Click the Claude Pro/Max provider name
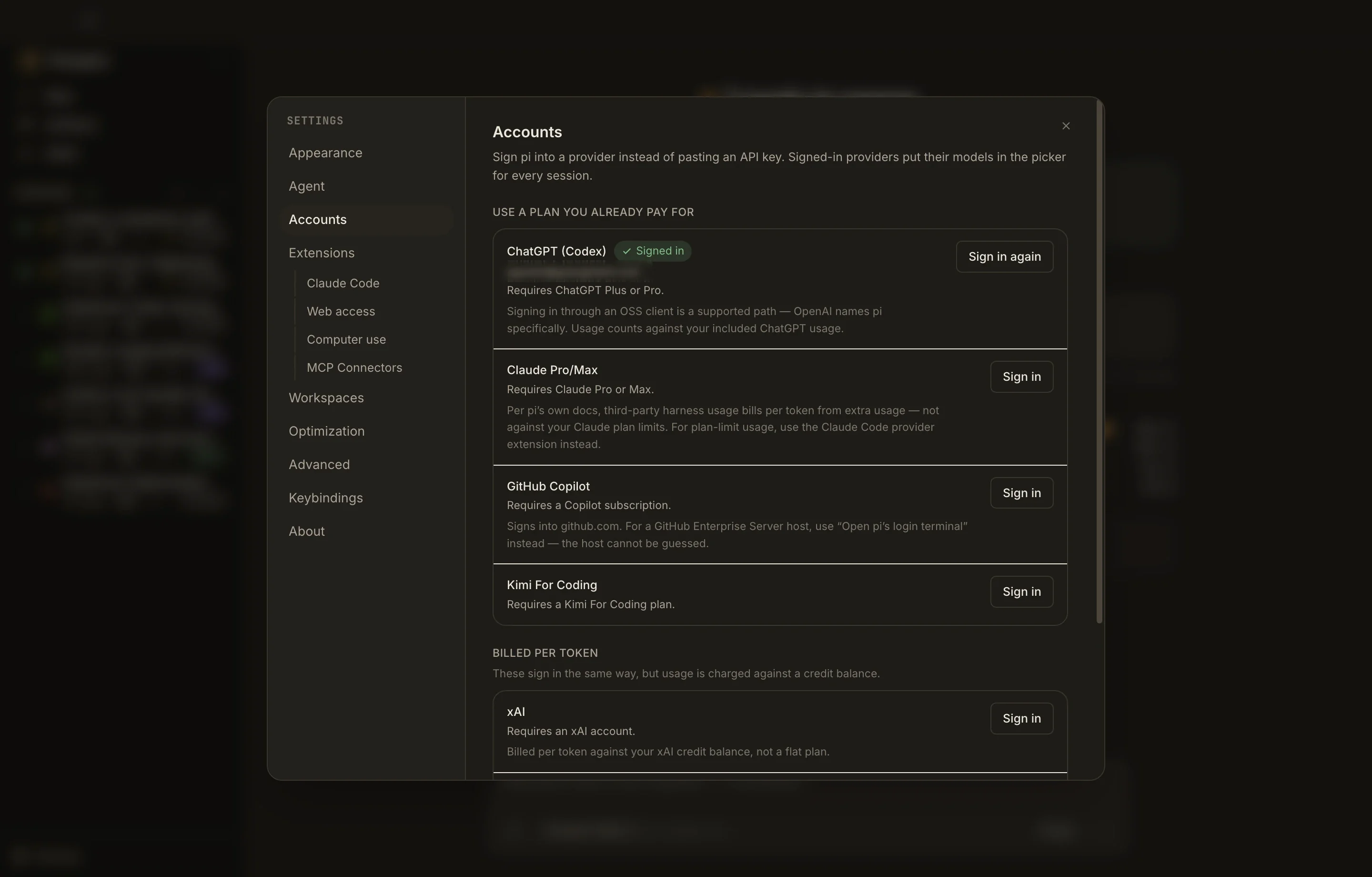 552,370
